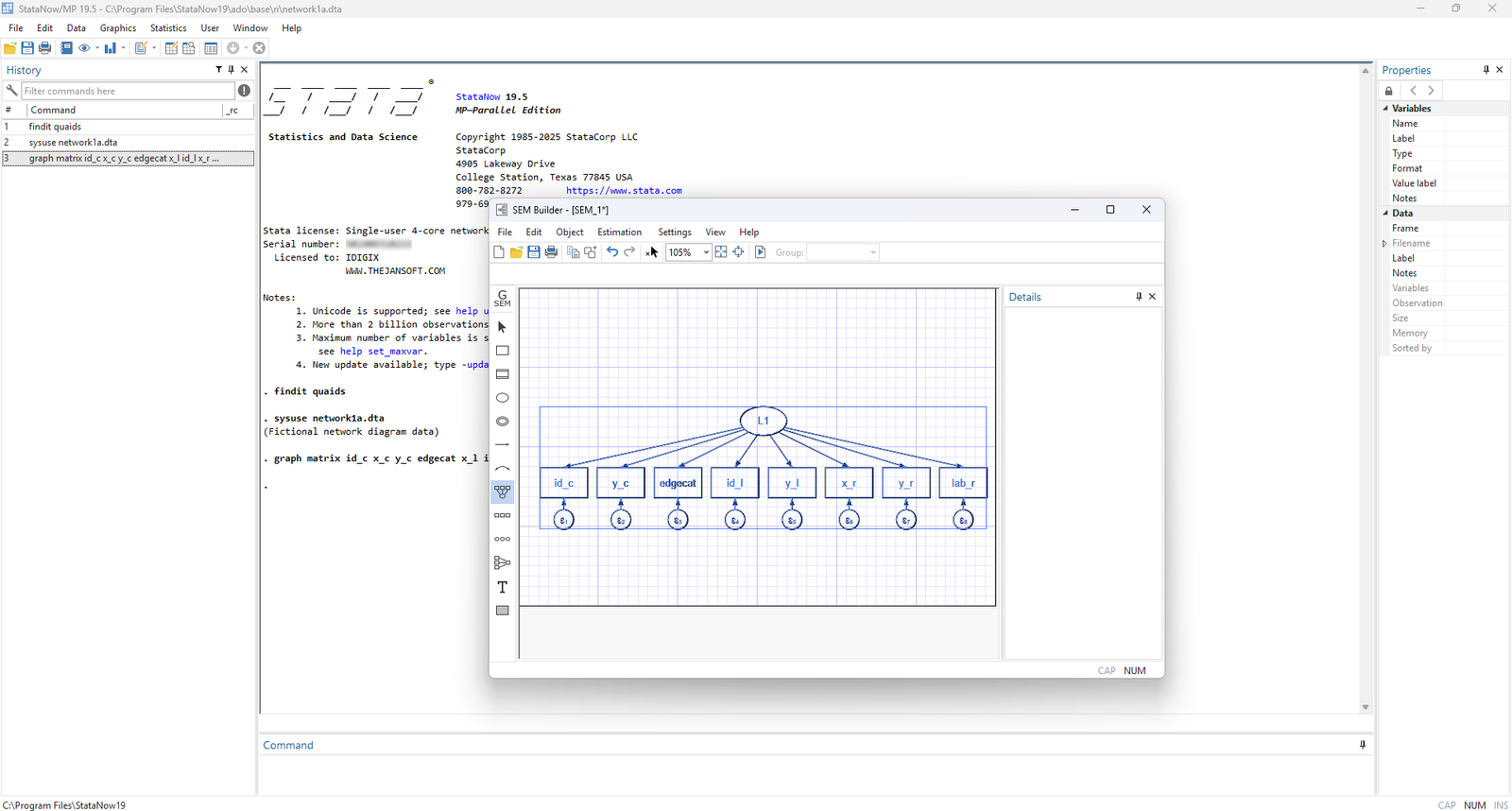Image resolution: width=1512 pixels, height=811 pixels.
Task: Select the gray area fill tool
Action: pos(503,611)
